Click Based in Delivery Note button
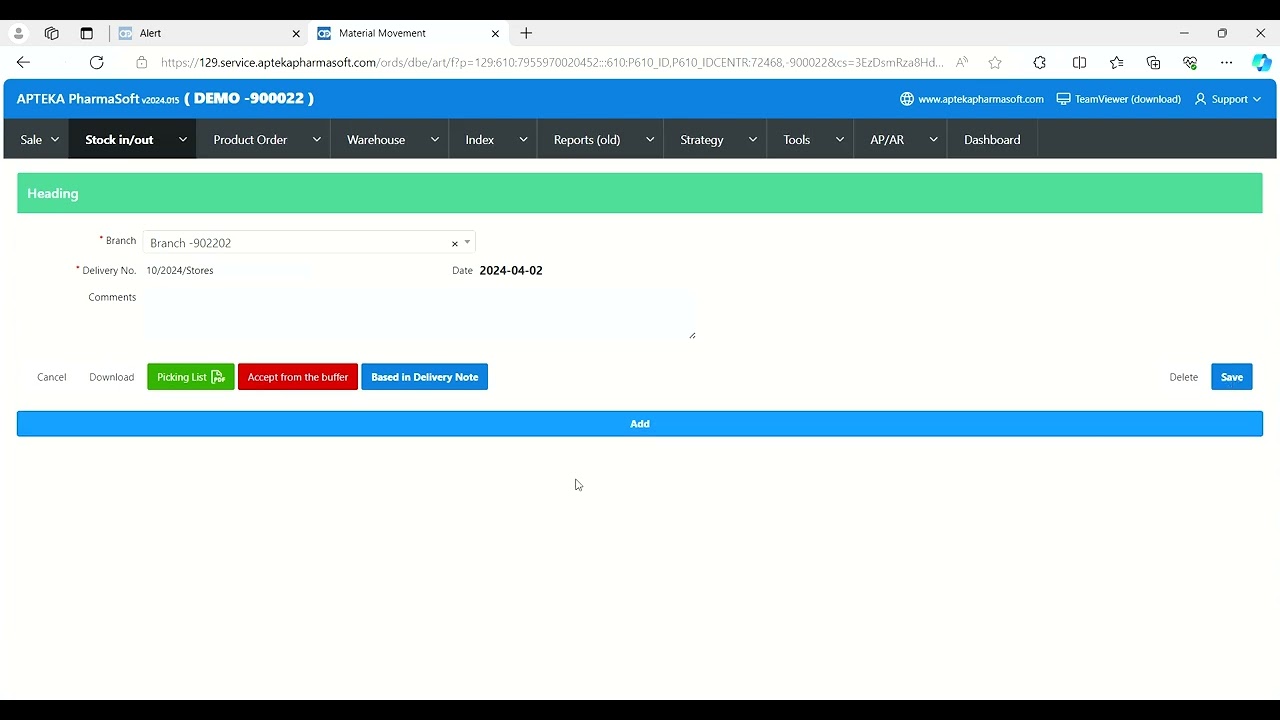This screenshot has width=1280, height=720. coord(424,377)
